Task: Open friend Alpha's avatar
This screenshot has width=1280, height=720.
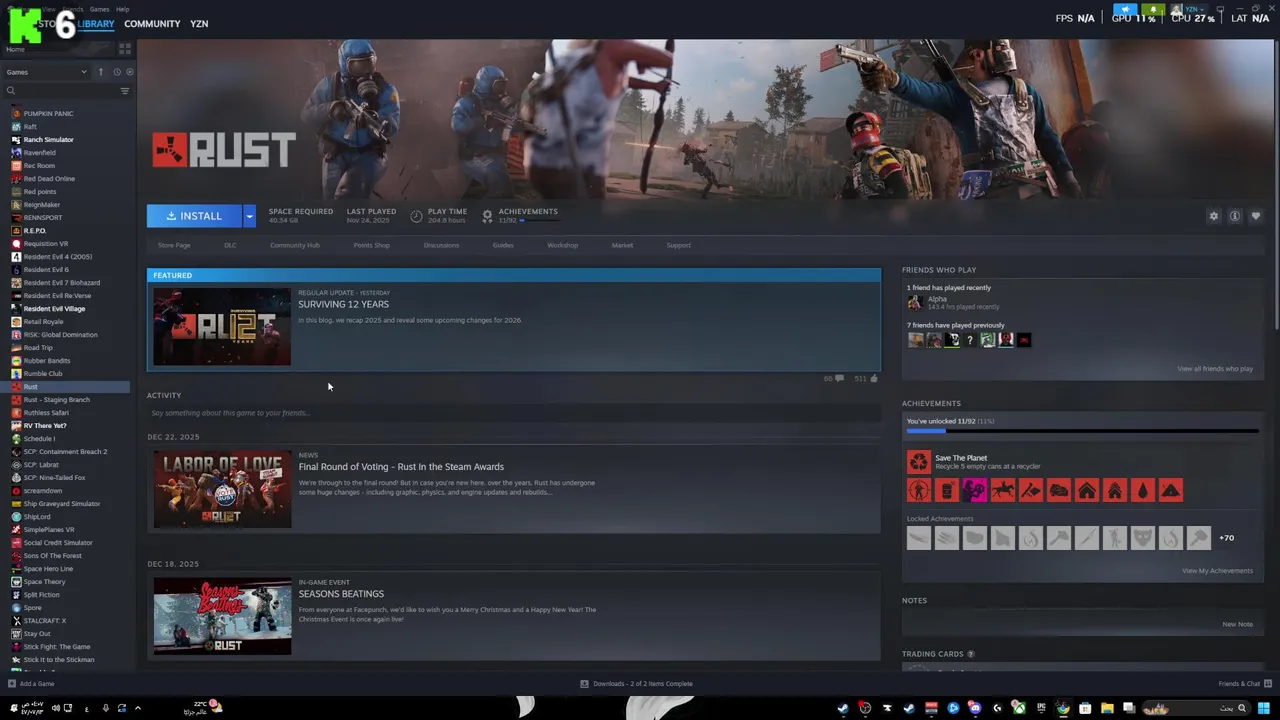Action: pos(915,302)
